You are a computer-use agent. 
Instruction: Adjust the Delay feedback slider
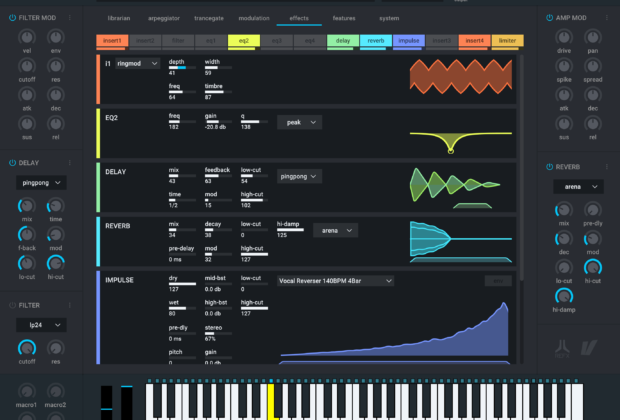[218, 176]
